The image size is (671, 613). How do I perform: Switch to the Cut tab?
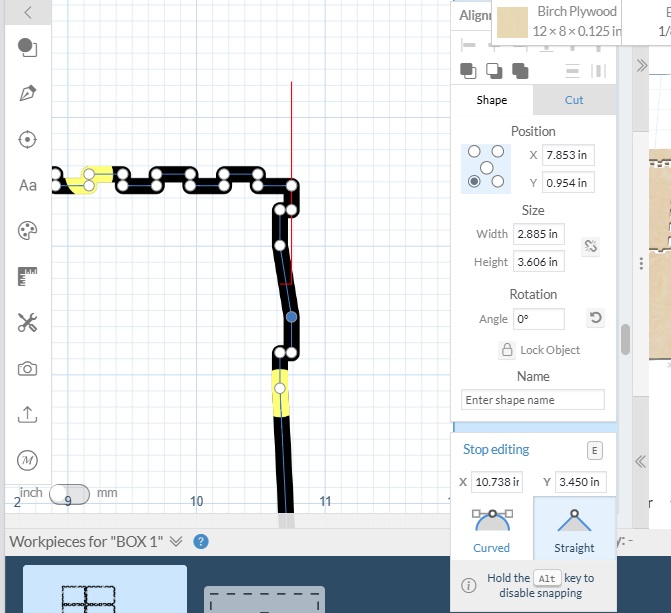click(x=574, y=100)
